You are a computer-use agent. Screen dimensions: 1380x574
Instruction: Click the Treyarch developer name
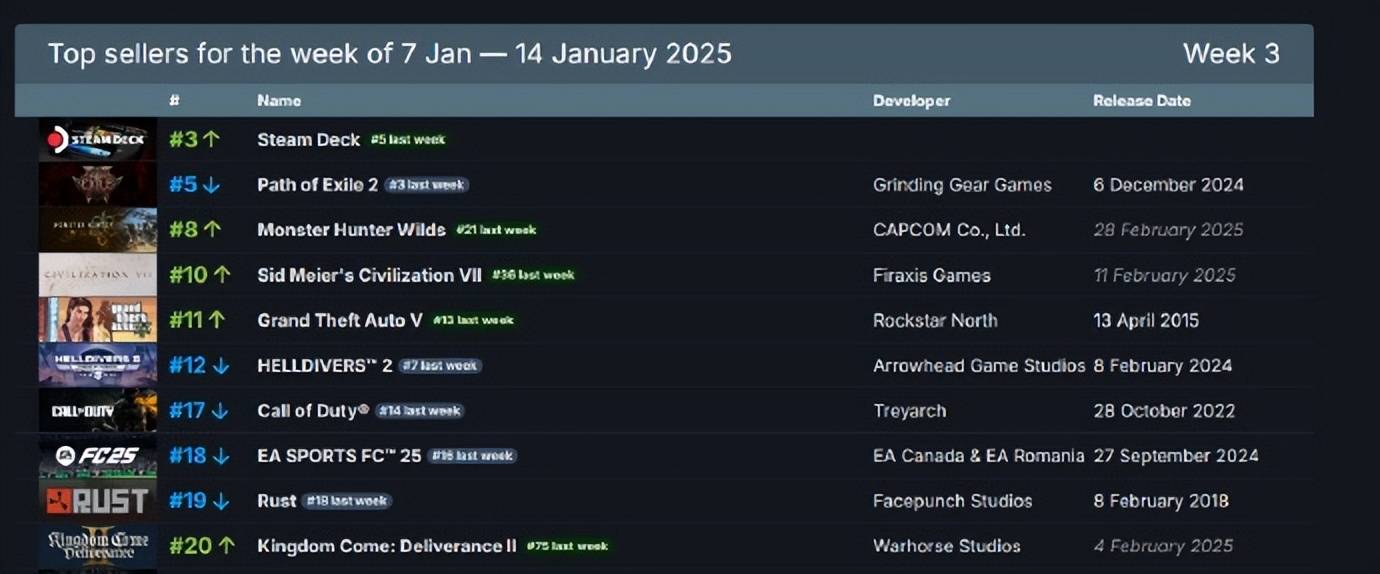pos(909,411)
